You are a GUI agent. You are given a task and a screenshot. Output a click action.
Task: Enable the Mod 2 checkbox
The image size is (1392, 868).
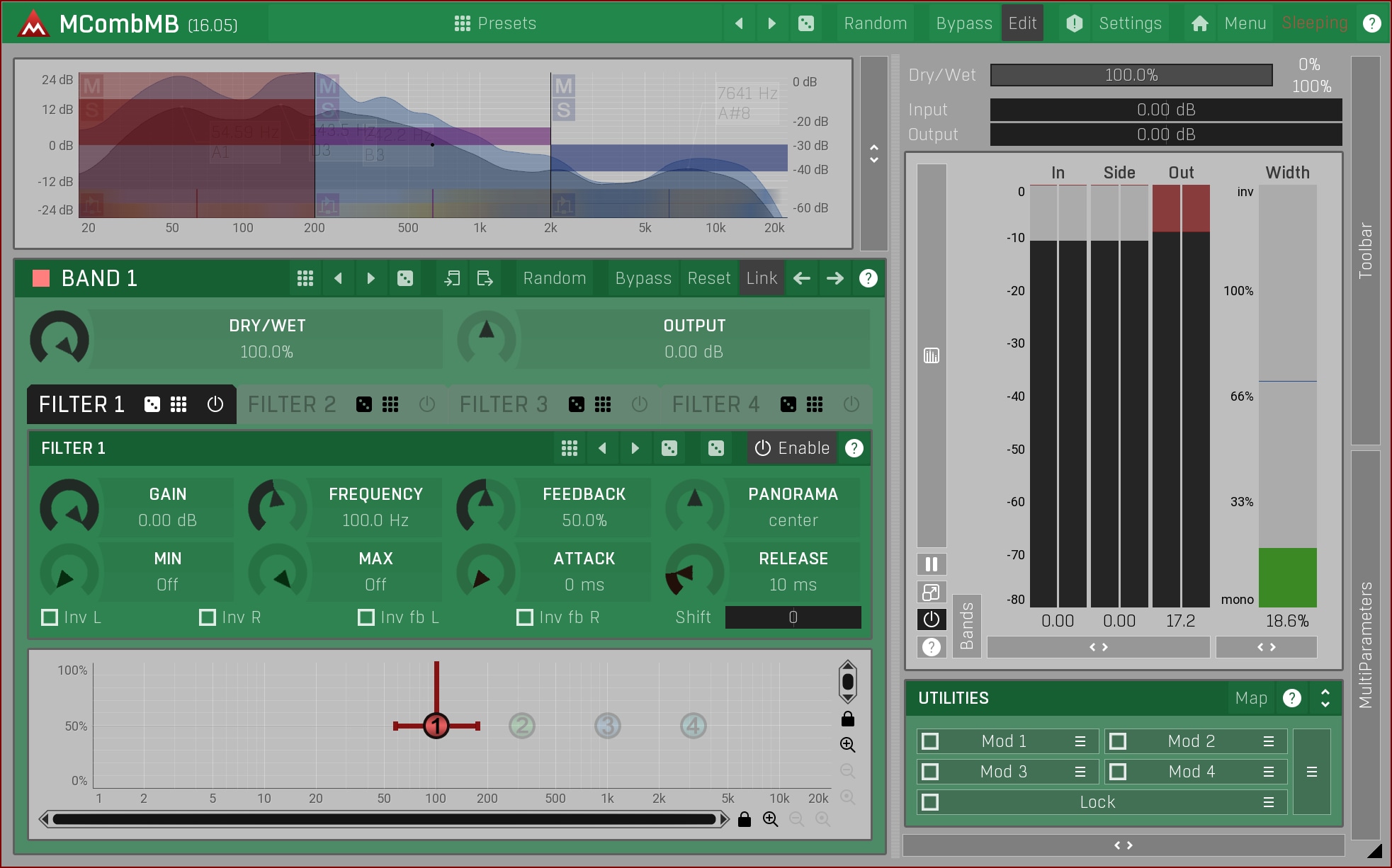(1118, 741)
